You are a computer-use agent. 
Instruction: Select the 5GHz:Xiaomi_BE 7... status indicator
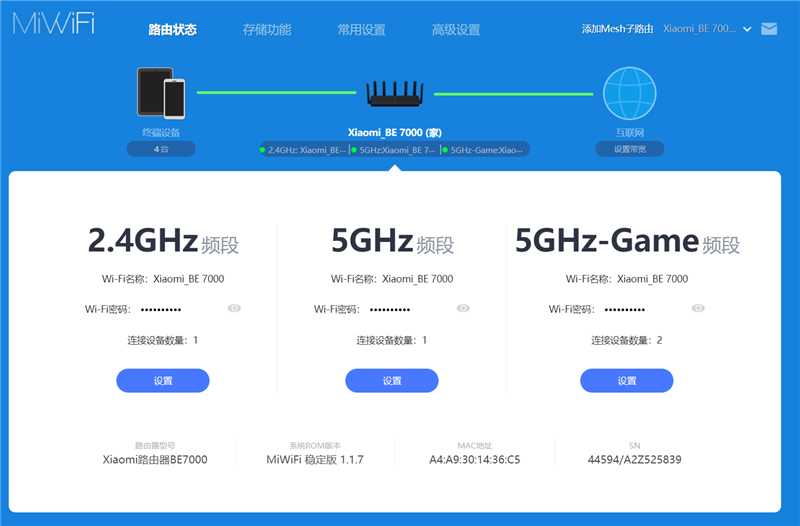click(x=393, y=150)
